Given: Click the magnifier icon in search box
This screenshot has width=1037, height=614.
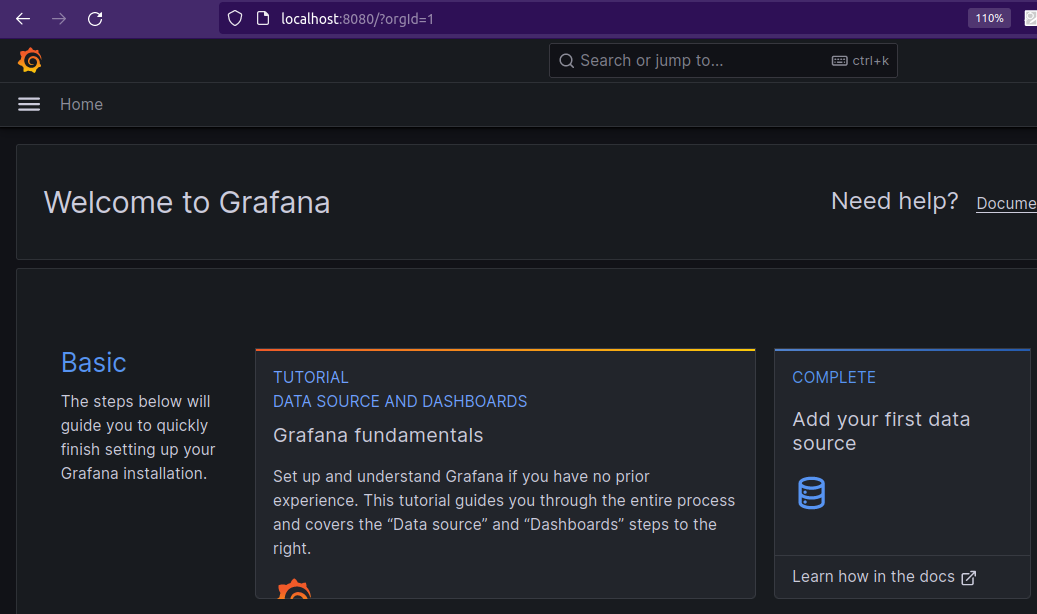Looking at the screenshot, I should pos(567,61).
